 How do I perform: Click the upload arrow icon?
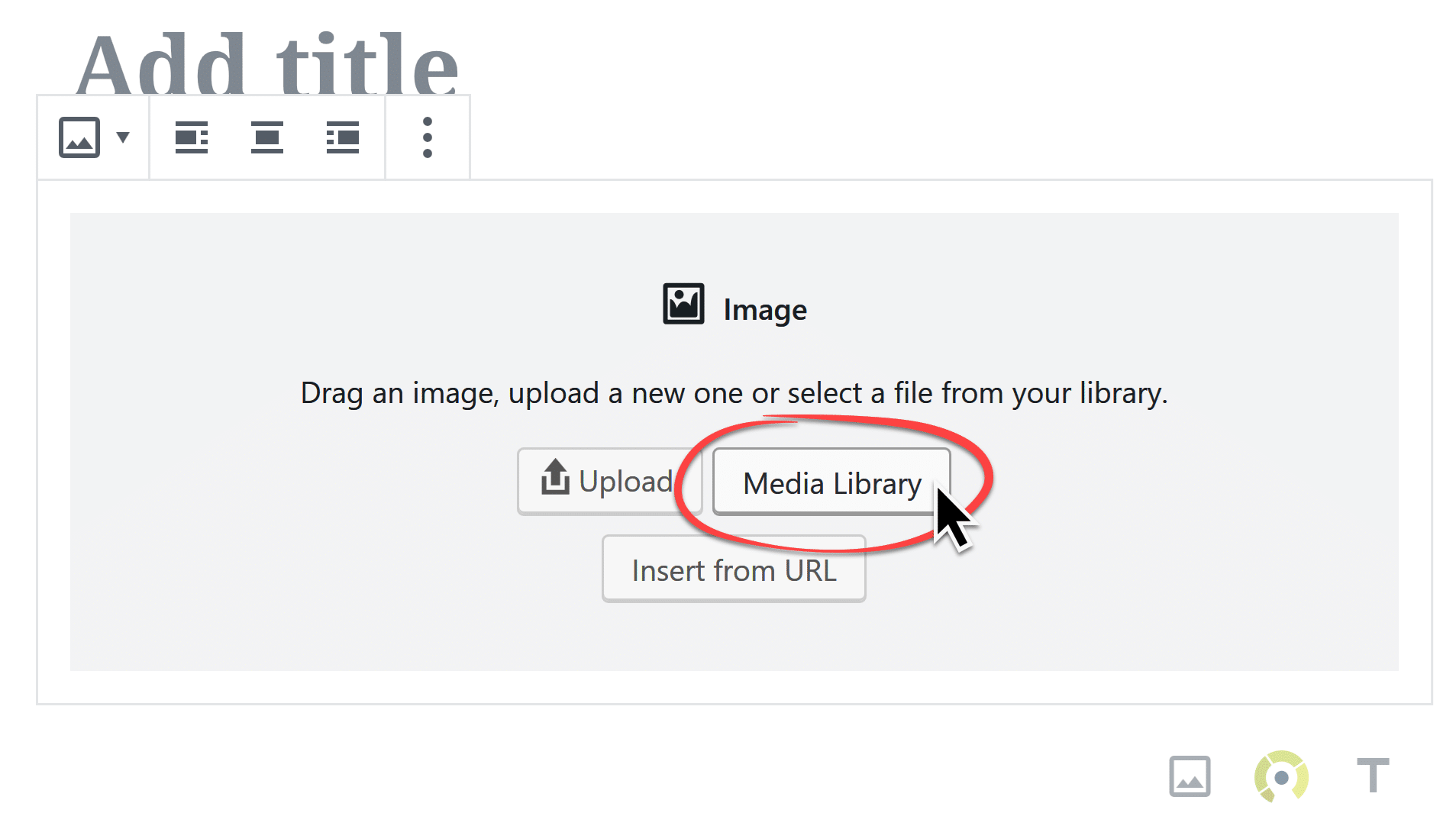pyautogui.click(x=555, y=477)
